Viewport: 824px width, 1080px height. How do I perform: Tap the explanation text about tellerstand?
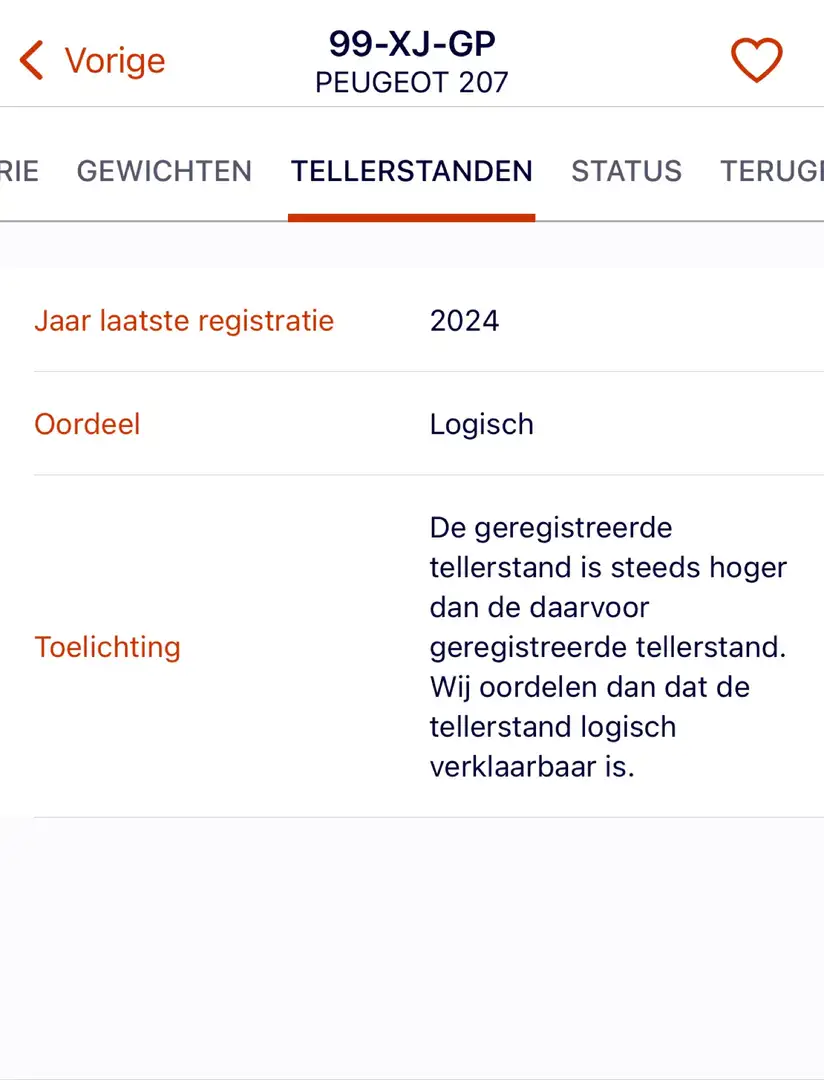tap(608, 647)
